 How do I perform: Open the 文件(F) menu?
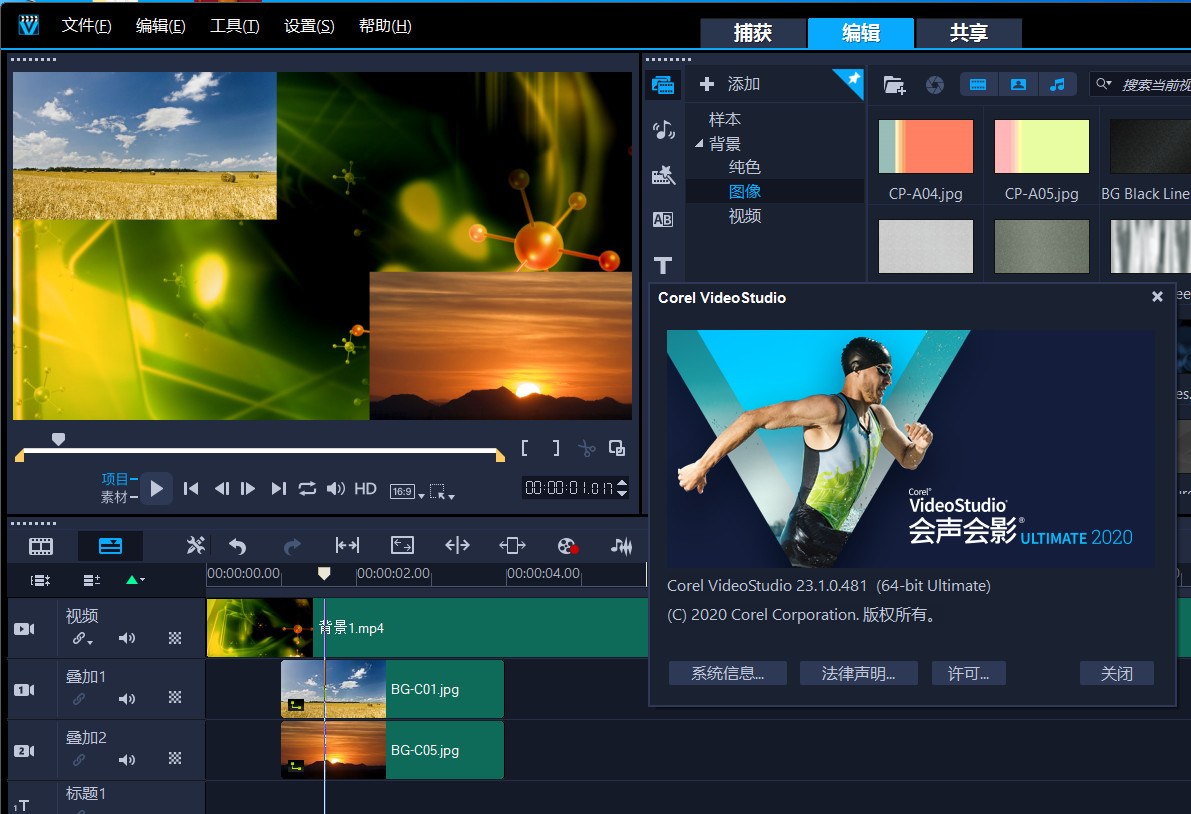coord(87,26)
